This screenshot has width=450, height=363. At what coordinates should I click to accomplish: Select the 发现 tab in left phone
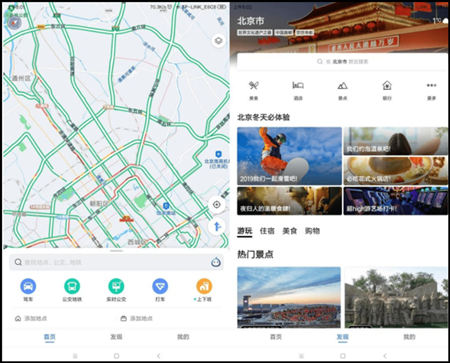(x=116, y=337)
